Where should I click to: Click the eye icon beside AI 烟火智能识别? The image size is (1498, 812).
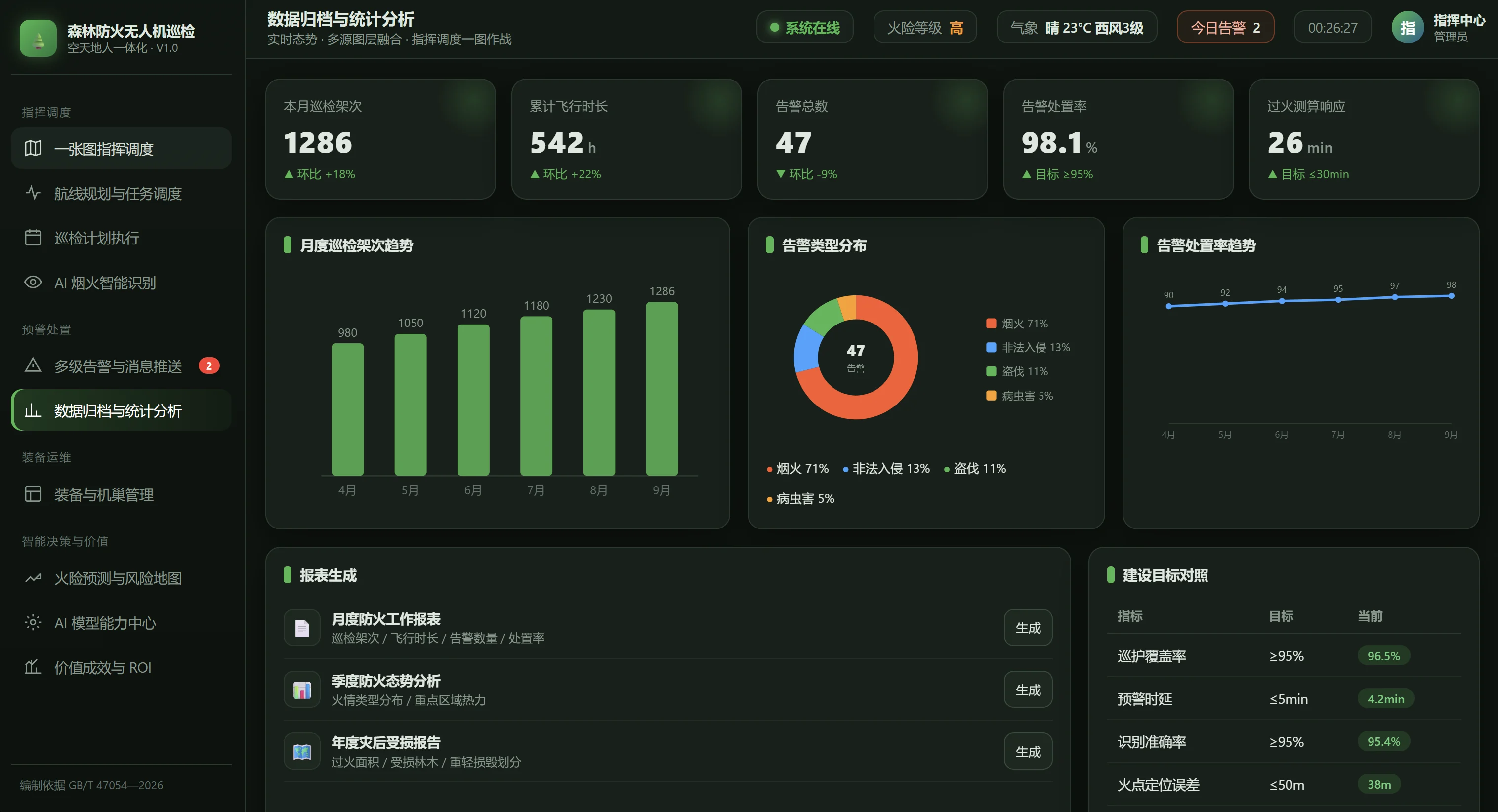pos(33,283)
